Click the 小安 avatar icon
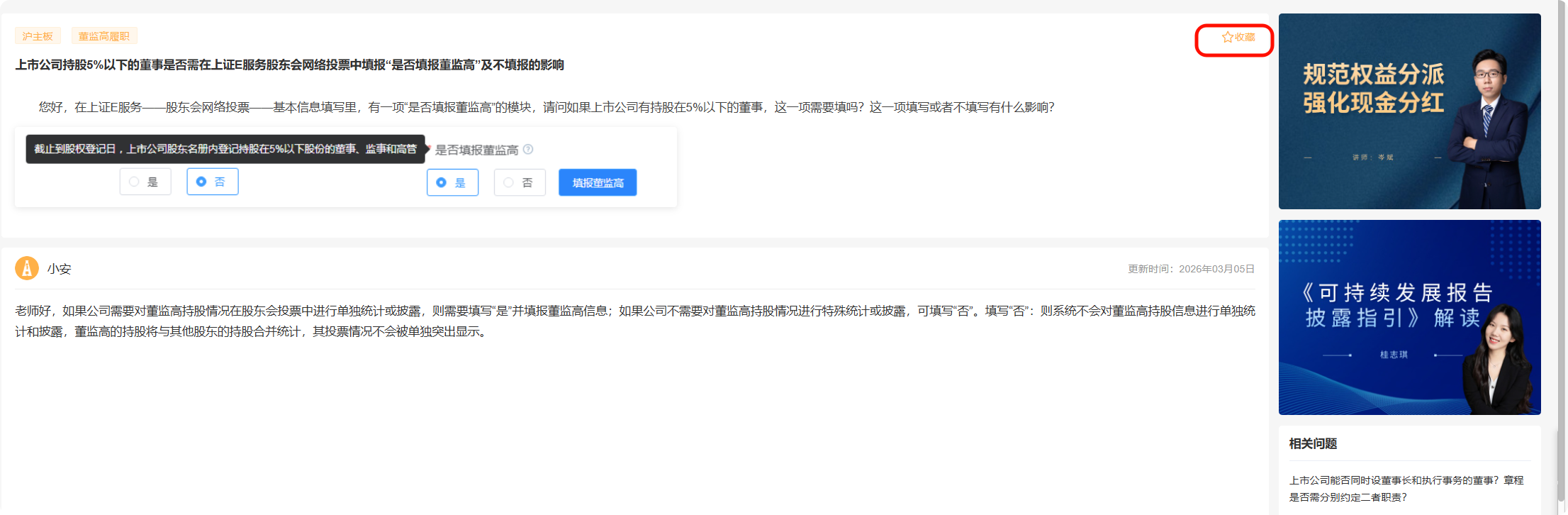Viewport: 1568px width, 515px height. pyautogui.click(x=27, y=269)
